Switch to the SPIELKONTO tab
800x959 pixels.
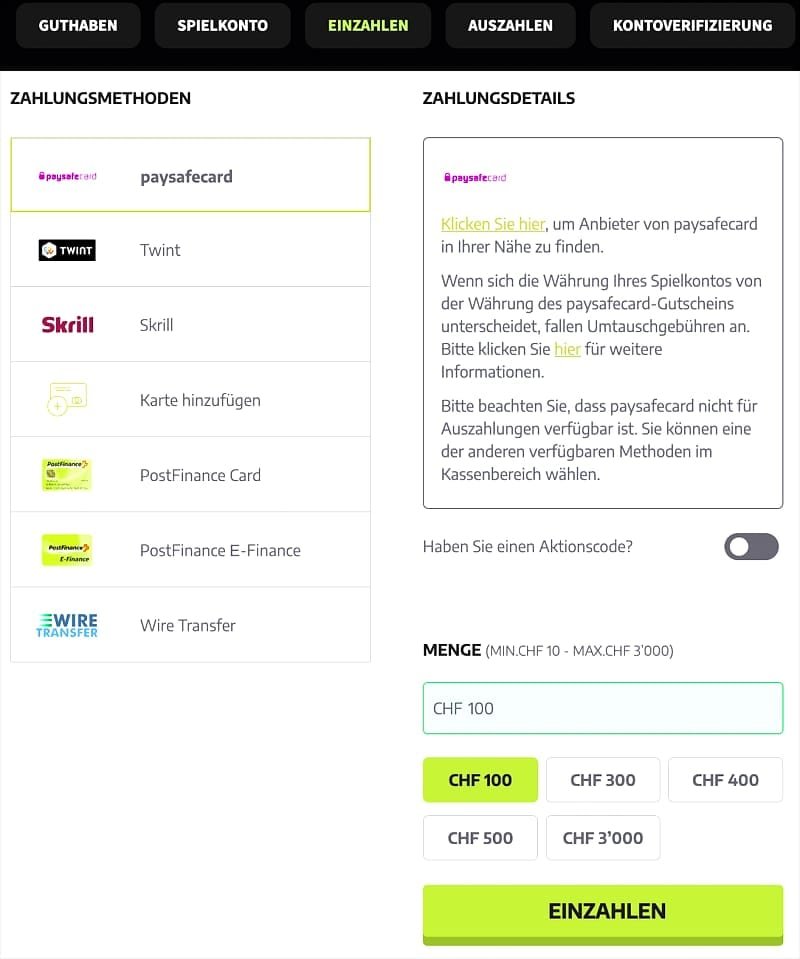click(x=222, y=25)
